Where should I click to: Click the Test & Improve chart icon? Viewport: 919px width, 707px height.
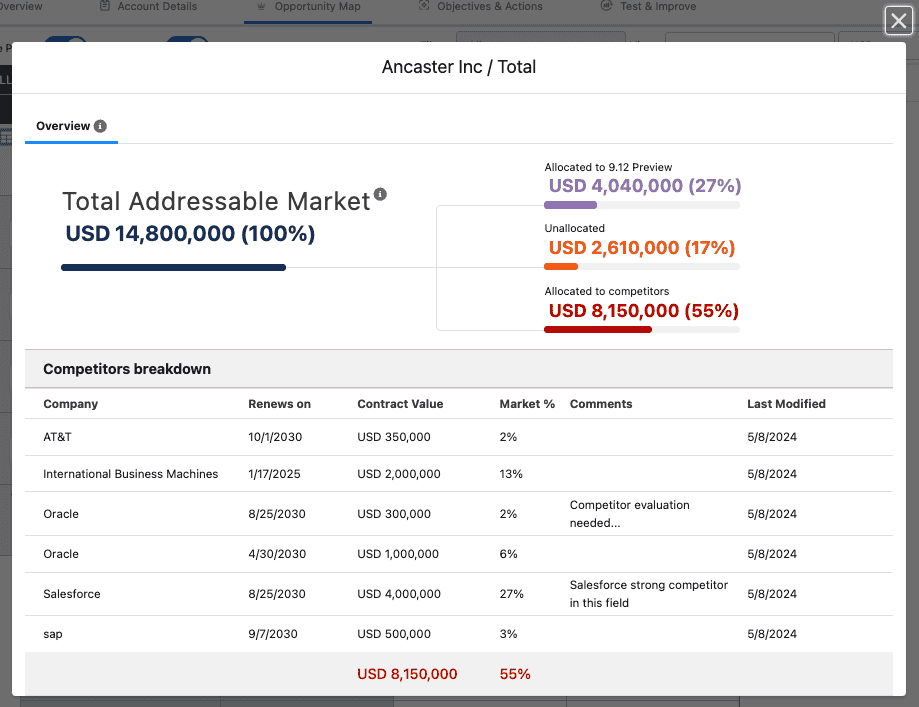(x=606, y=6)
